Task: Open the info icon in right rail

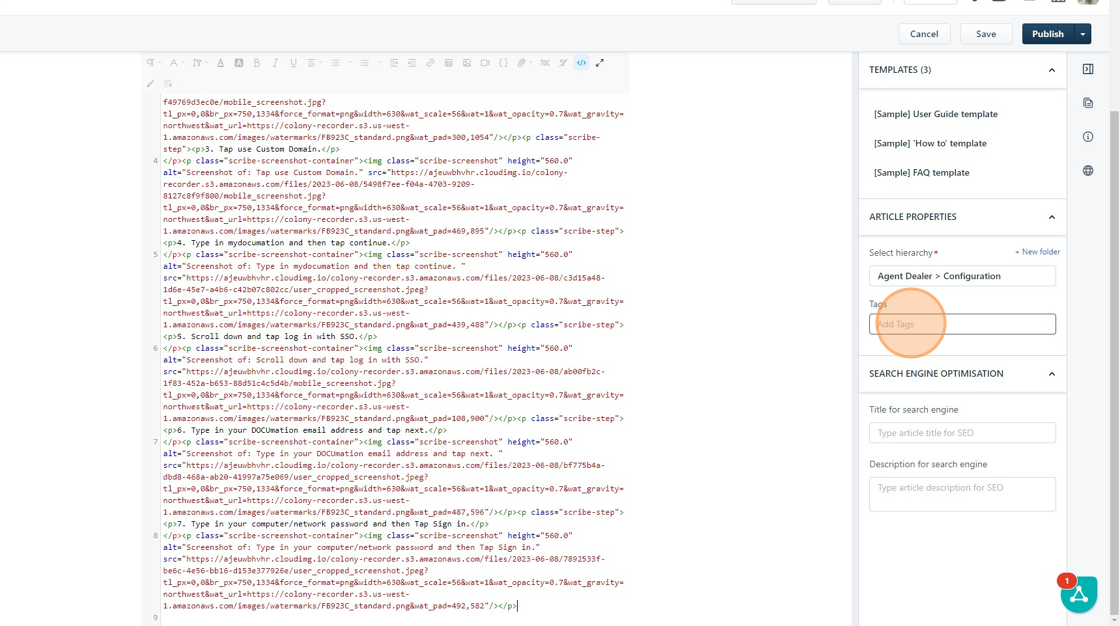Action: [x=1088, y=136]
